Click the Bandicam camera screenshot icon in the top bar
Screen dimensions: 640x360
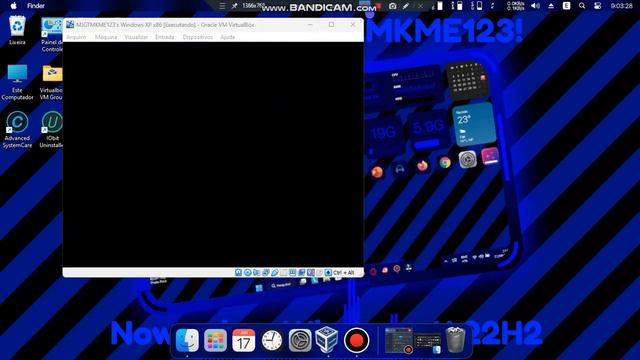(x=392, y=6)
